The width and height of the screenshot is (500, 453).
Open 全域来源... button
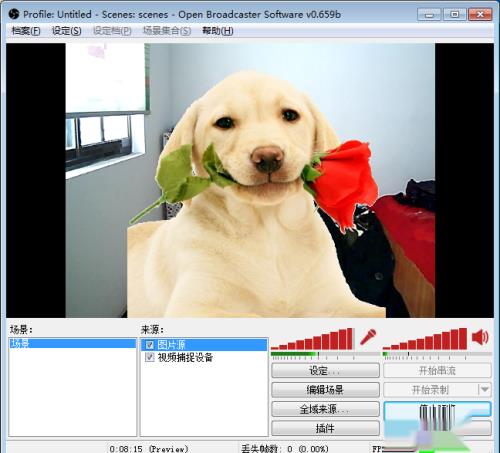[325, 409]
